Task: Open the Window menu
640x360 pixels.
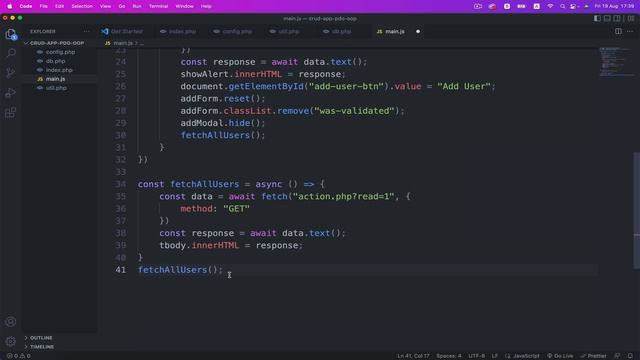Action: tap(184, 6)
